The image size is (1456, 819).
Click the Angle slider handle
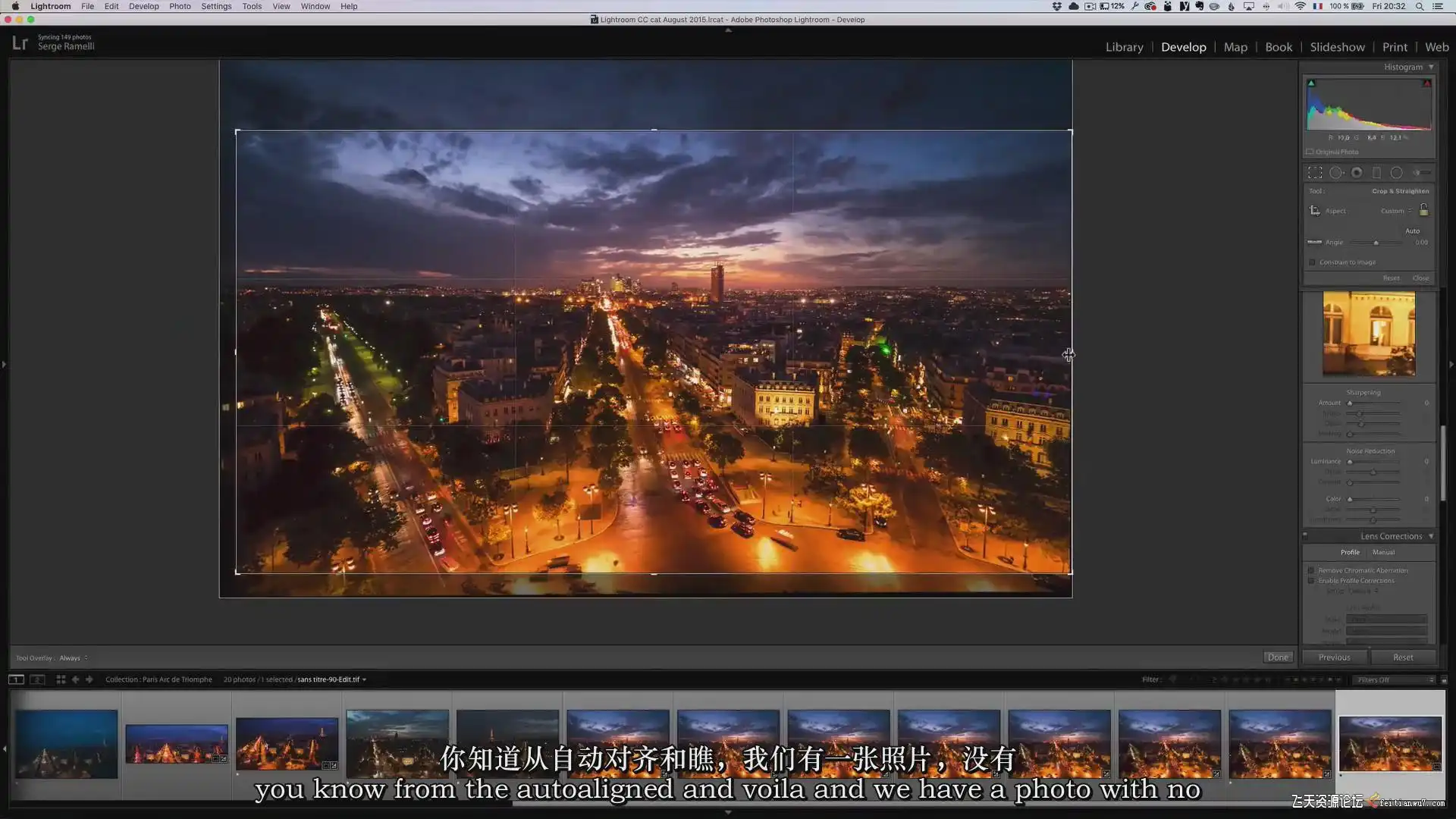point(1376,243)
